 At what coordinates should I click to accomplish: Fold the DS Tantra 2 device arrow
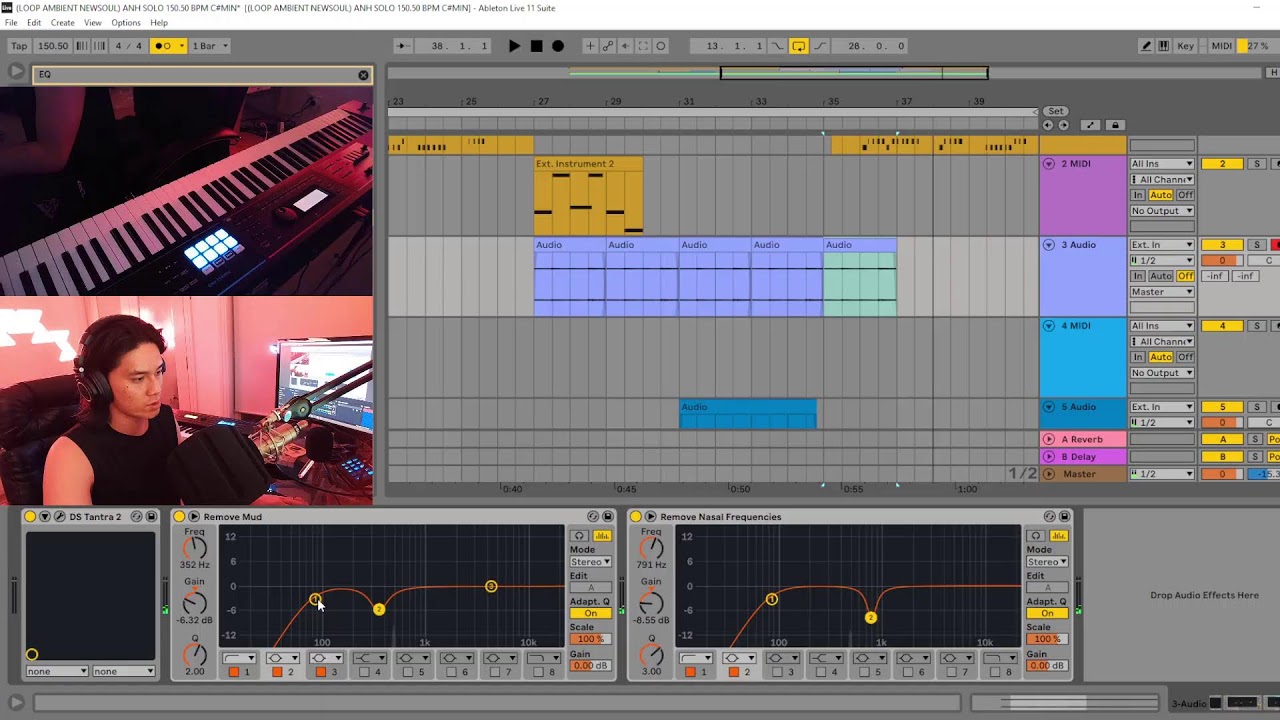[45, 517]
